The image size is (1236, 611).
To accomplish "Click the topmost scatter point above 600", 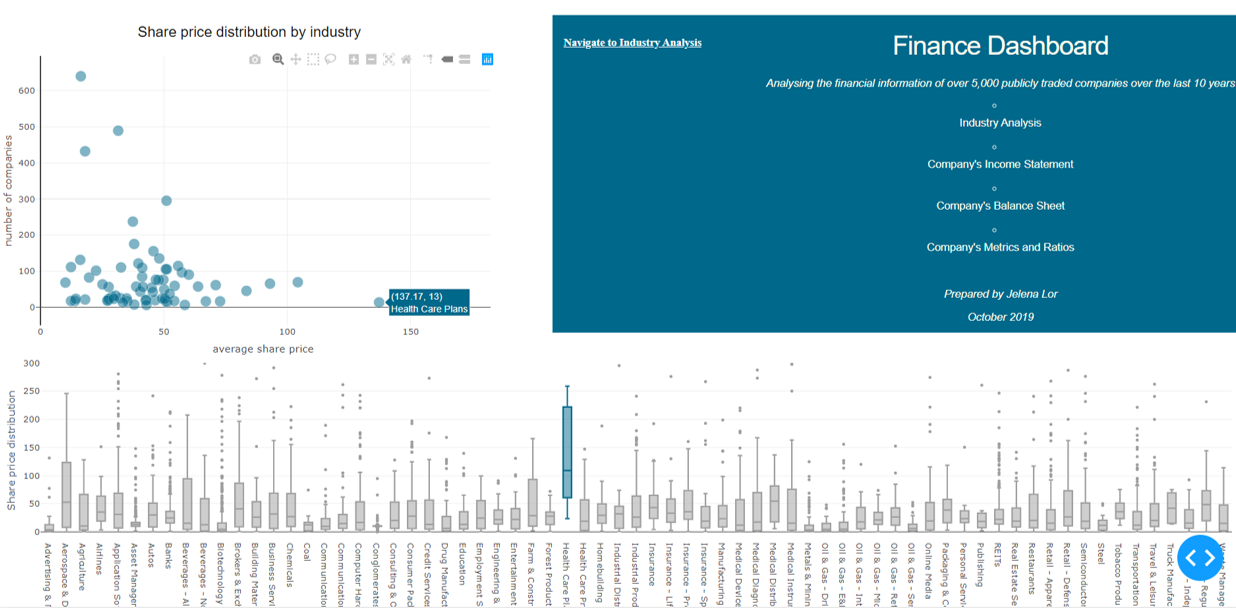I will pyautogui.click(x=81, y=76).
